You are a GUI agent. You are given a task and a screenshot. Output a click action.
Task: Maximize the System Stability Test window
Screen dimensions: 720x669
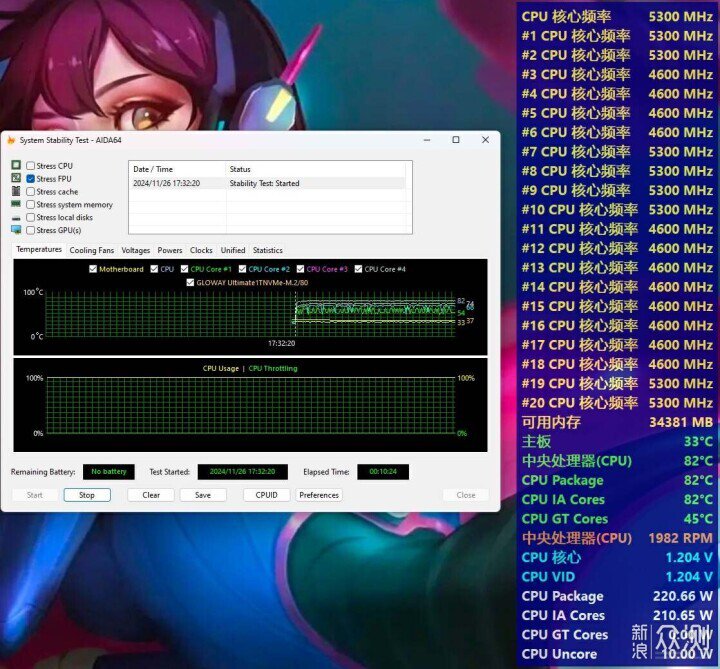(456, 140)
